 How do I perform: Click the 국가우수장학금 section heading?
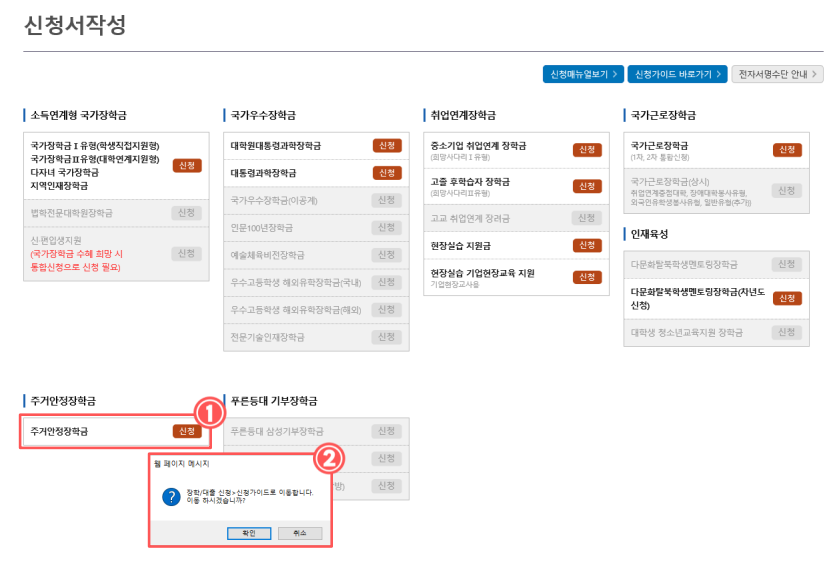pyautogui.click(x=264, y=115)
